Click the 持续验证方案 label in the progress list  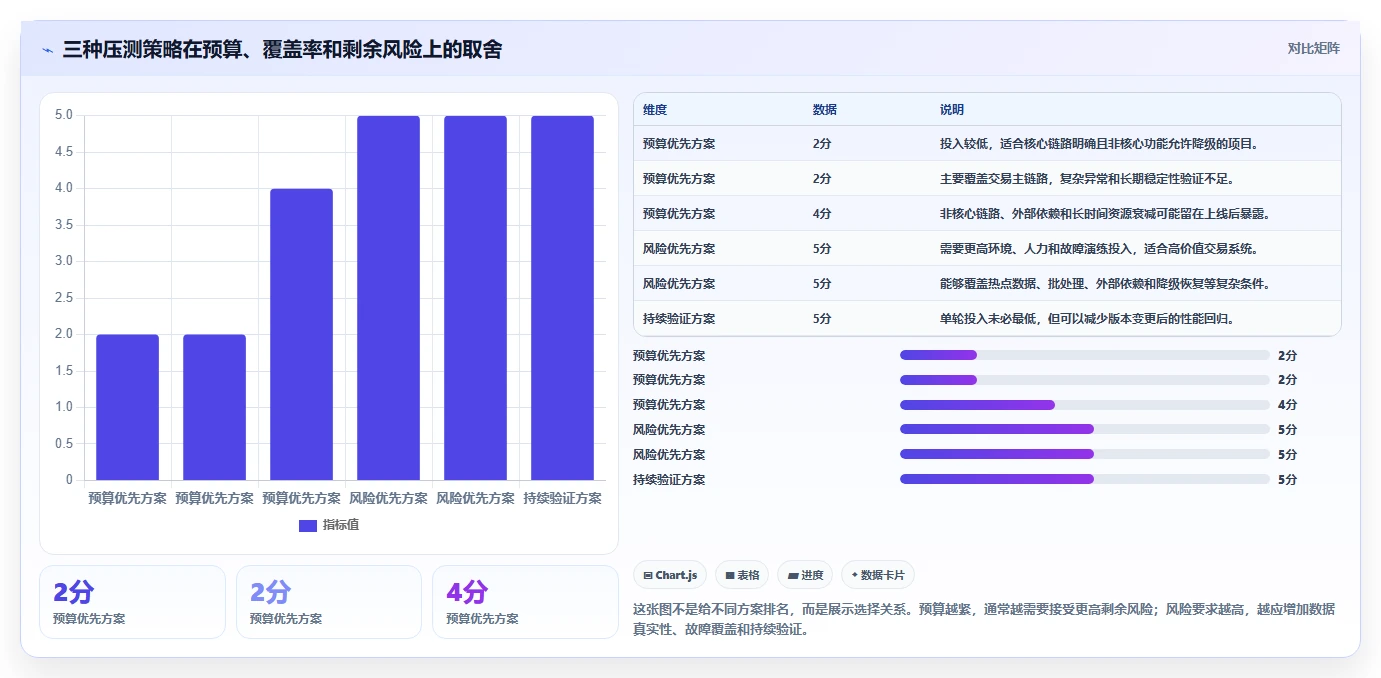(x=669, y=480)
